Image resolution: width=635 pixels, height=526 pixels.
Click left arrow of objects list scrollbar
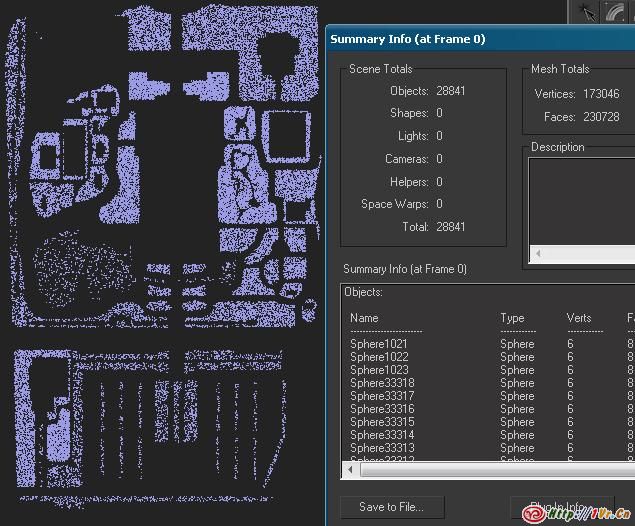(349, 469)
